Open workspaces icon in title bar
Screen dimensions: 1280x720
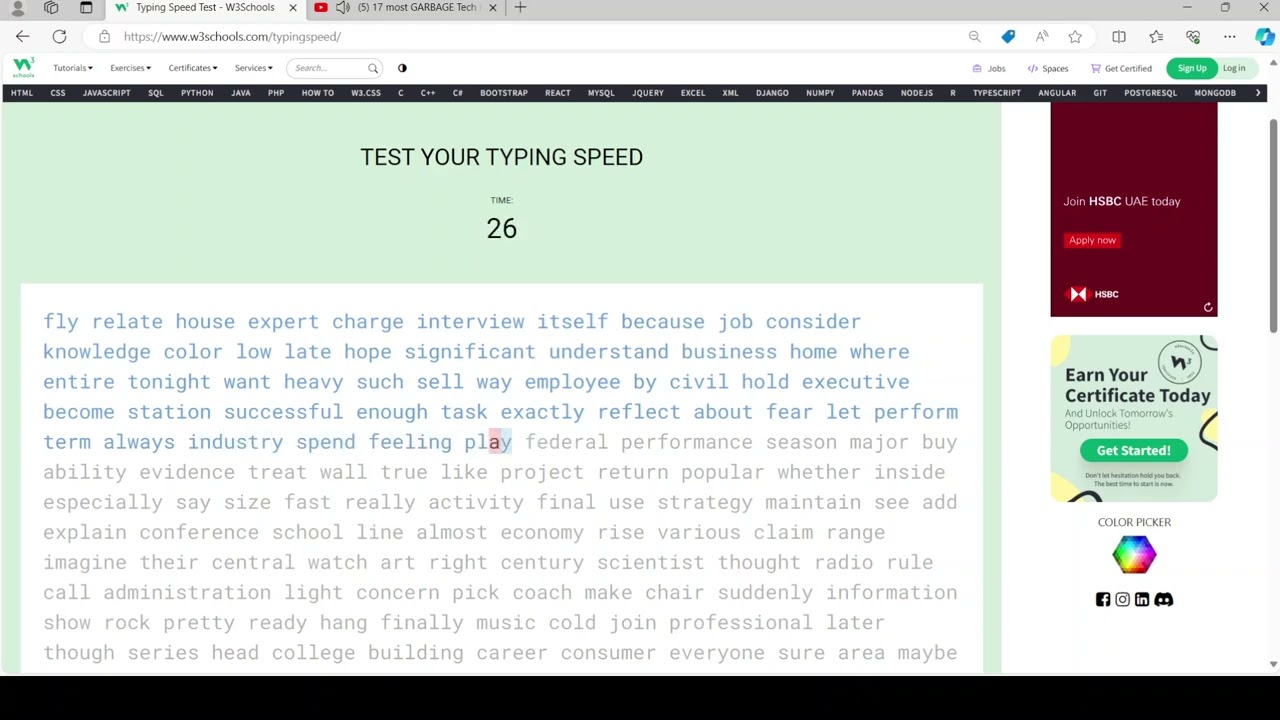point(51,8)
